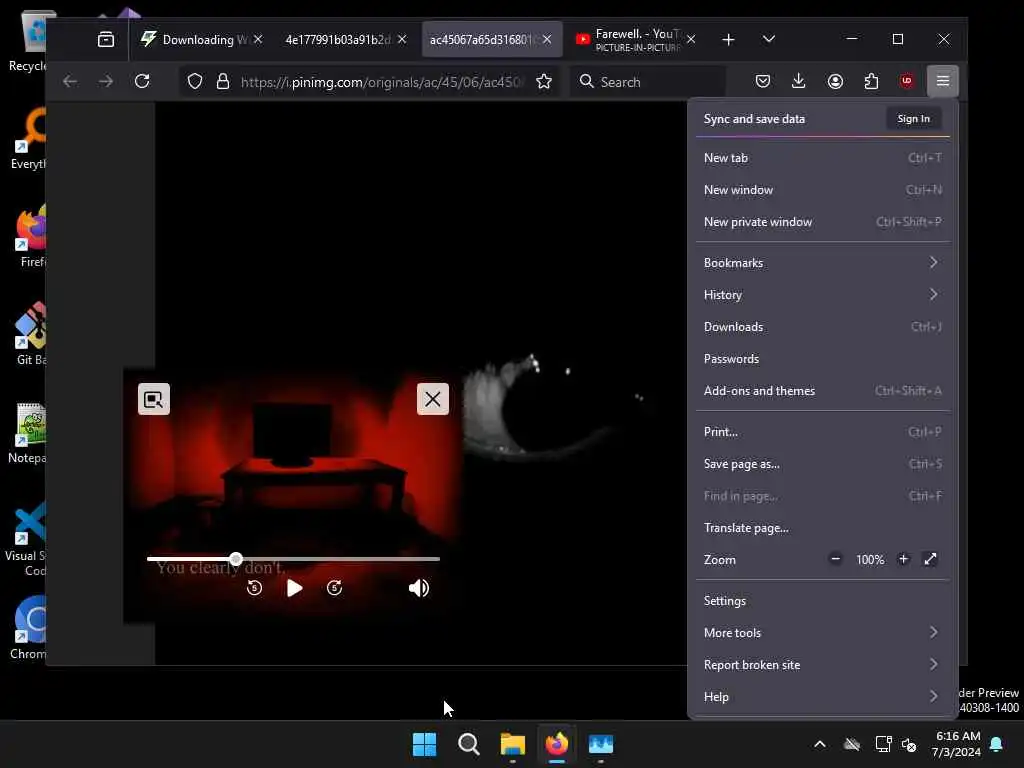Enter full screen from Zoom row
The image size is (1024, 768).
click(930, 559)
